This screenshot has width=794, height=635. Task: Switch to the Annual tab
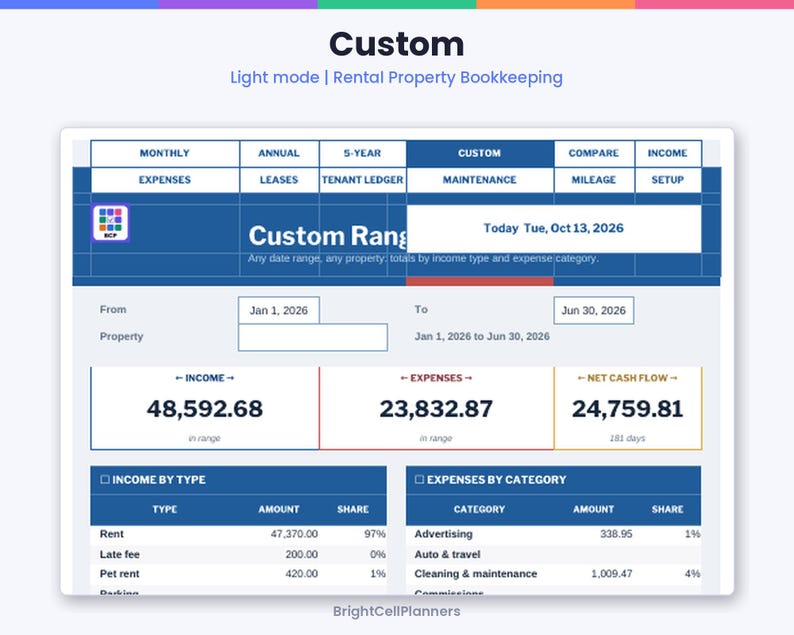click(x=279, y=153)
